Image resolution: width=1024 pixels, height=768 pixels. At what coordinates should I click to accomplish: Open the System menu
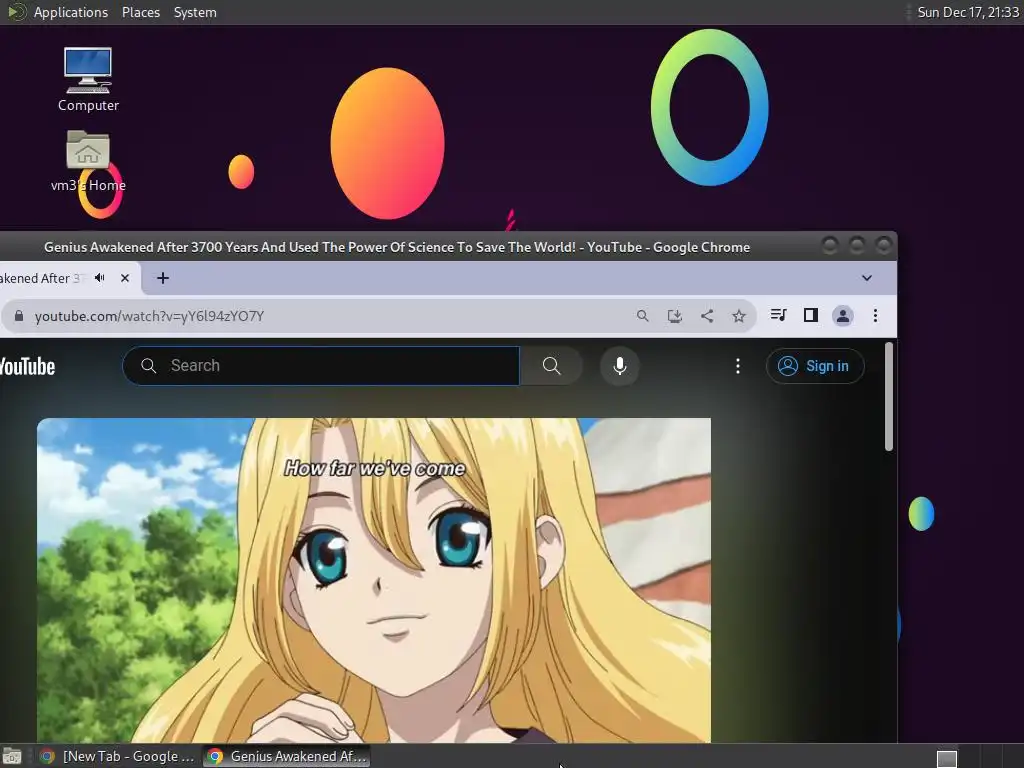point(195,12)
